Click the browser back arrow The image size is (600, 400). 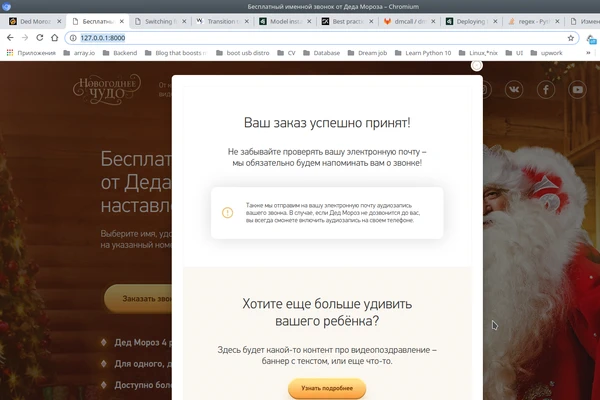coord(10,37)
